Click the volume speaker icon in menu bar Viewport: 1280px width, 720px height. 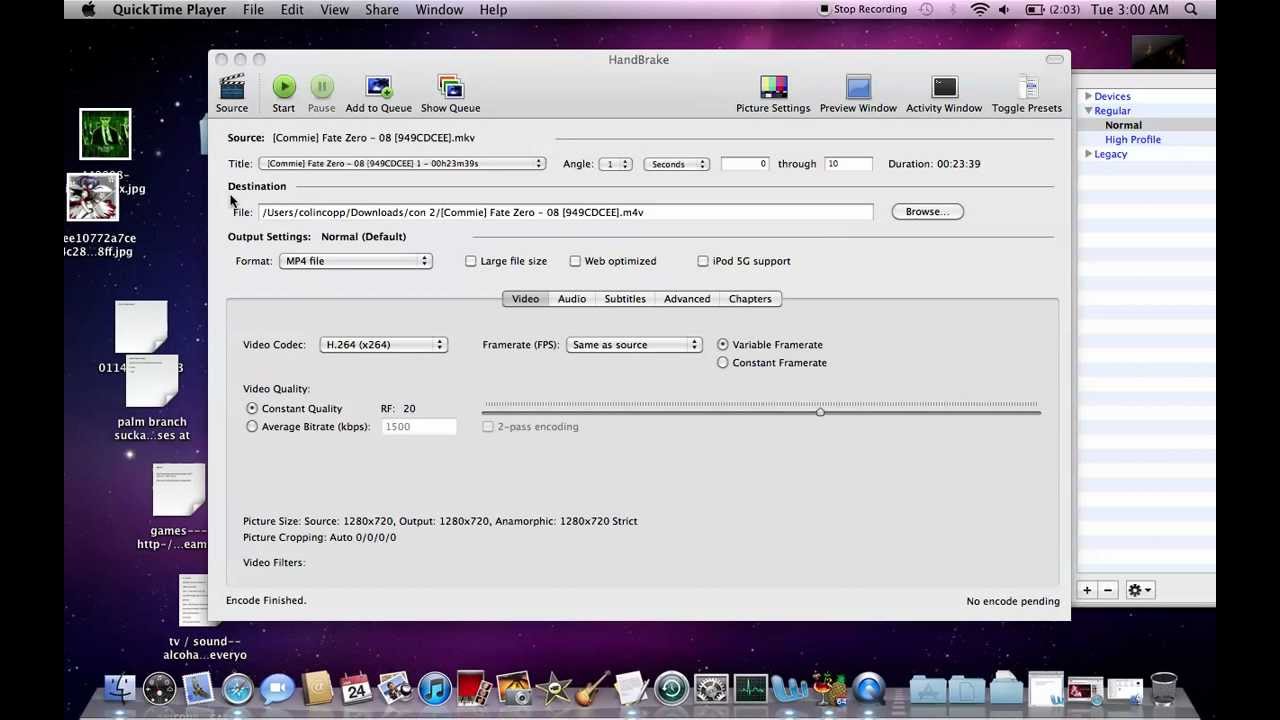click(x=1003, y=9)
